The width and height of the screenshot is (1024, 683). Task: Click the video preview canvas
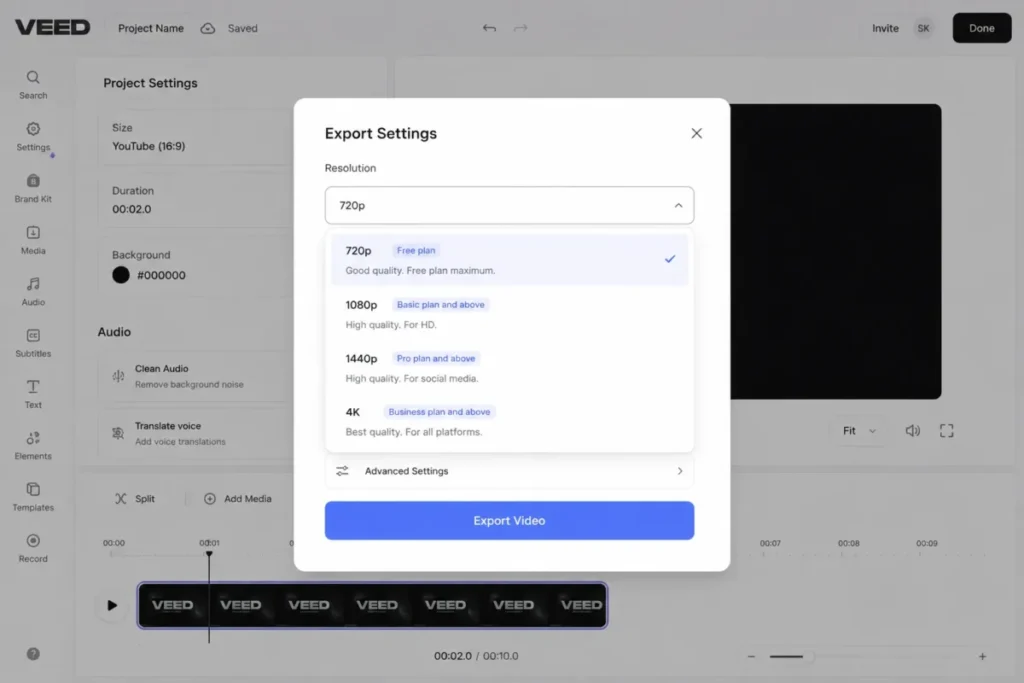835,251
